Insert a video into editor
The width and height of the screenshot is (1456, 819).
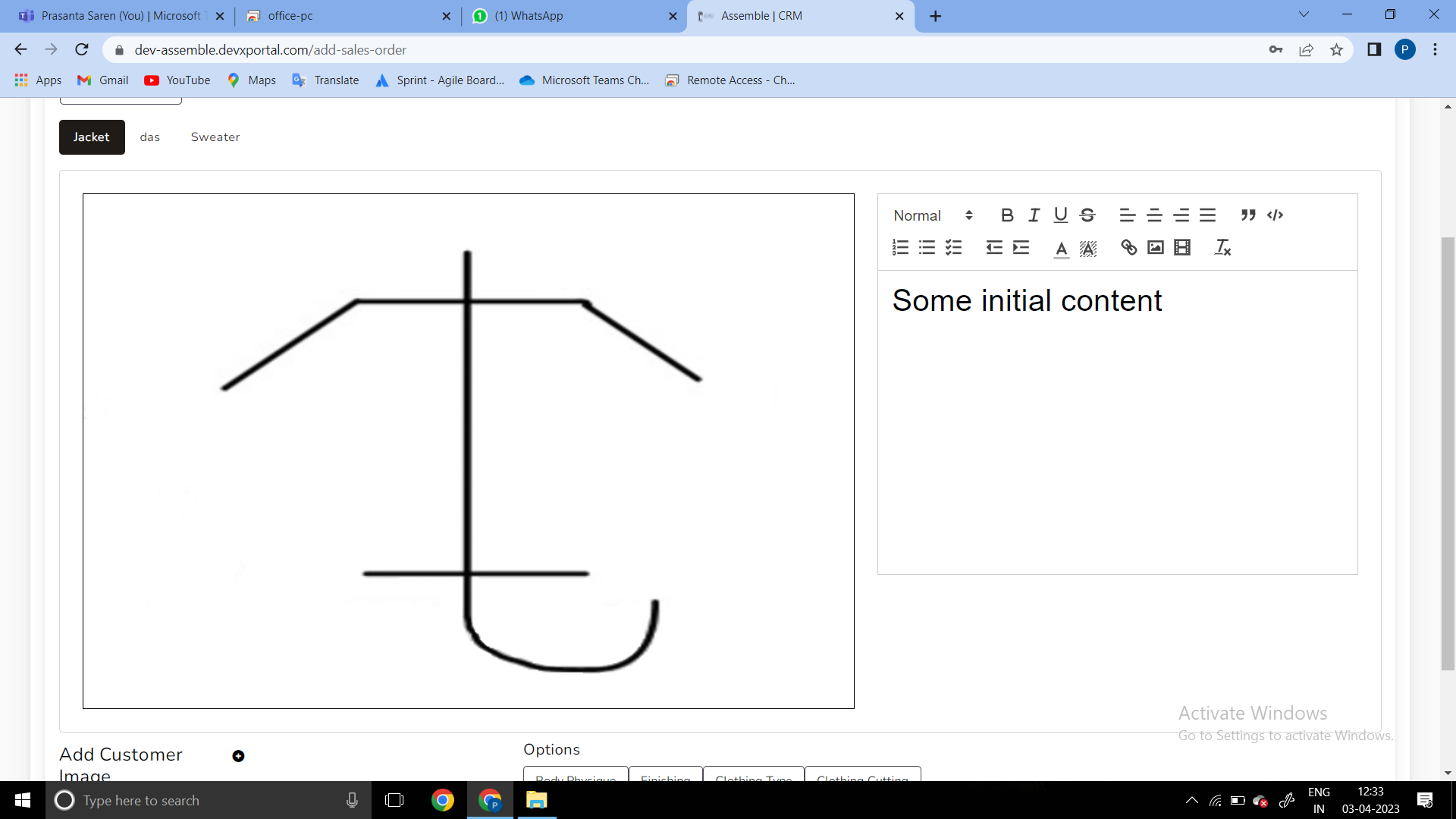(1182, 247)
